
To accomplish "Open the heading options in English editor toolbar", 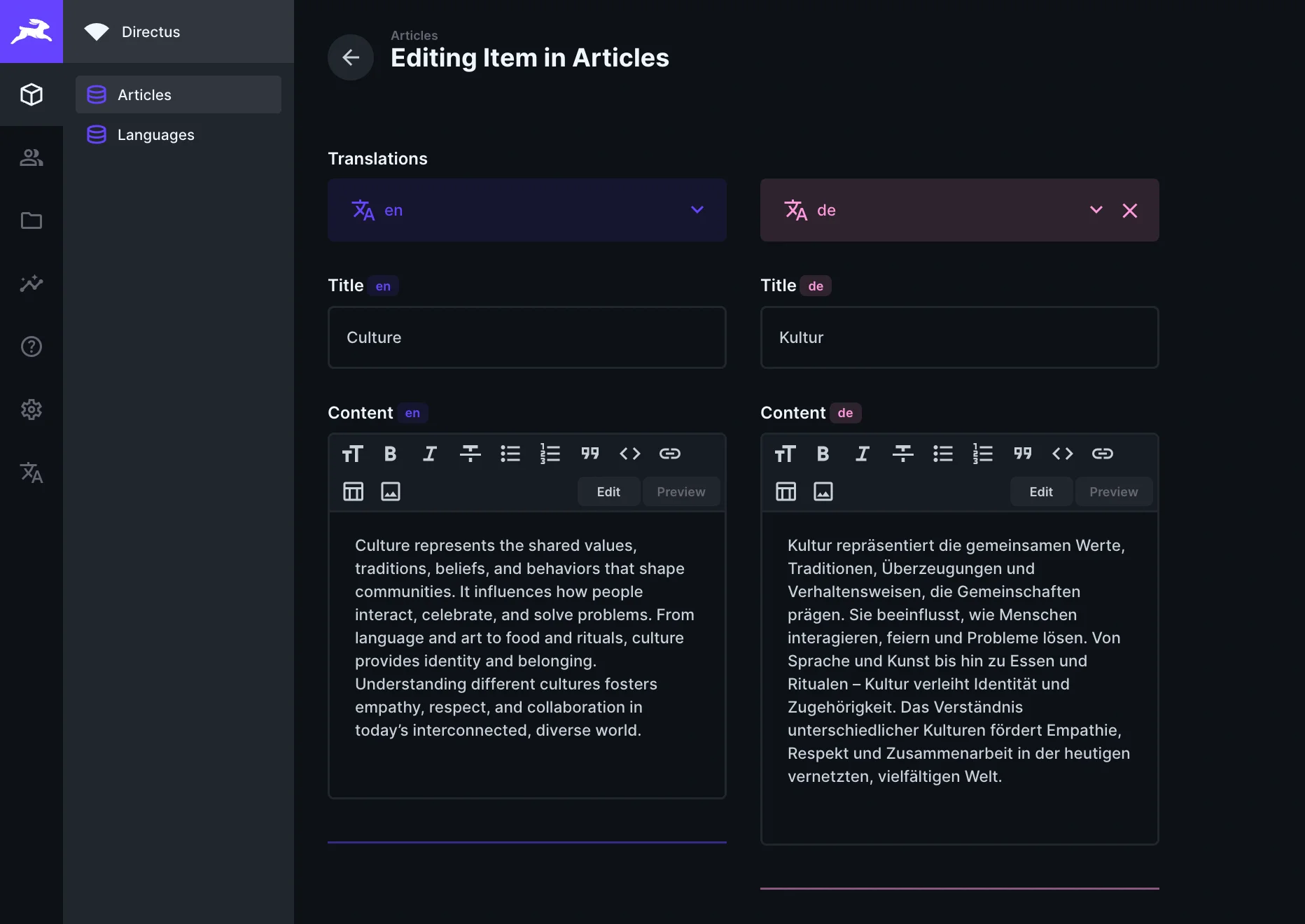I will [x=352, y=454].
